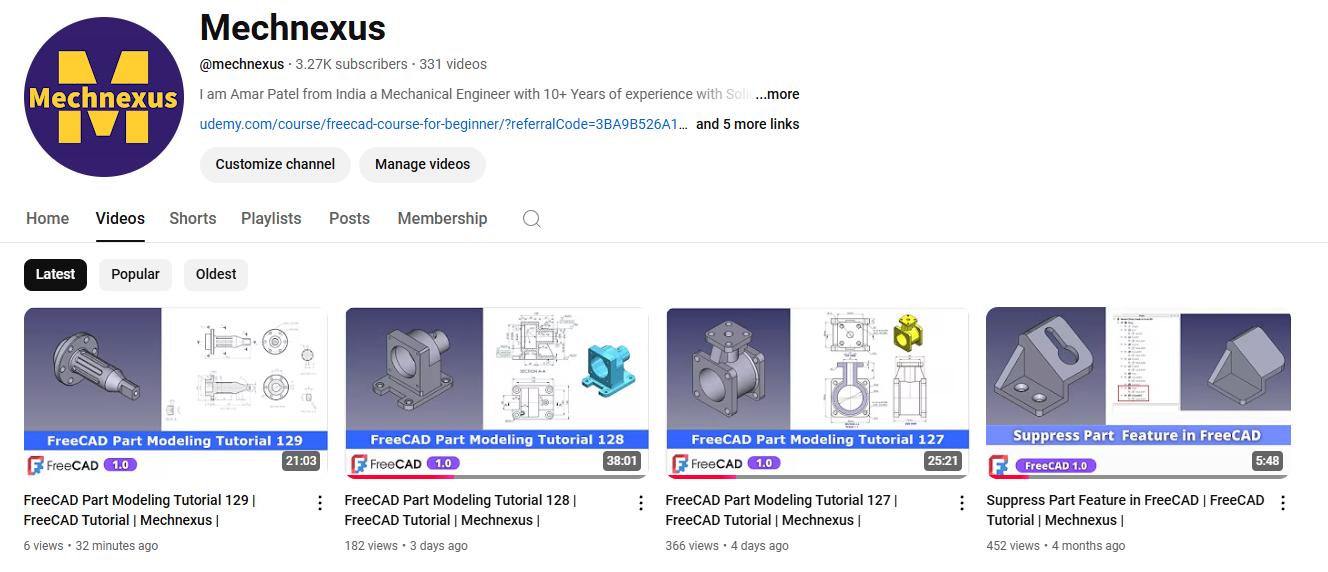Open options menu for Tutorial 128 video

(x=641, y=503)
